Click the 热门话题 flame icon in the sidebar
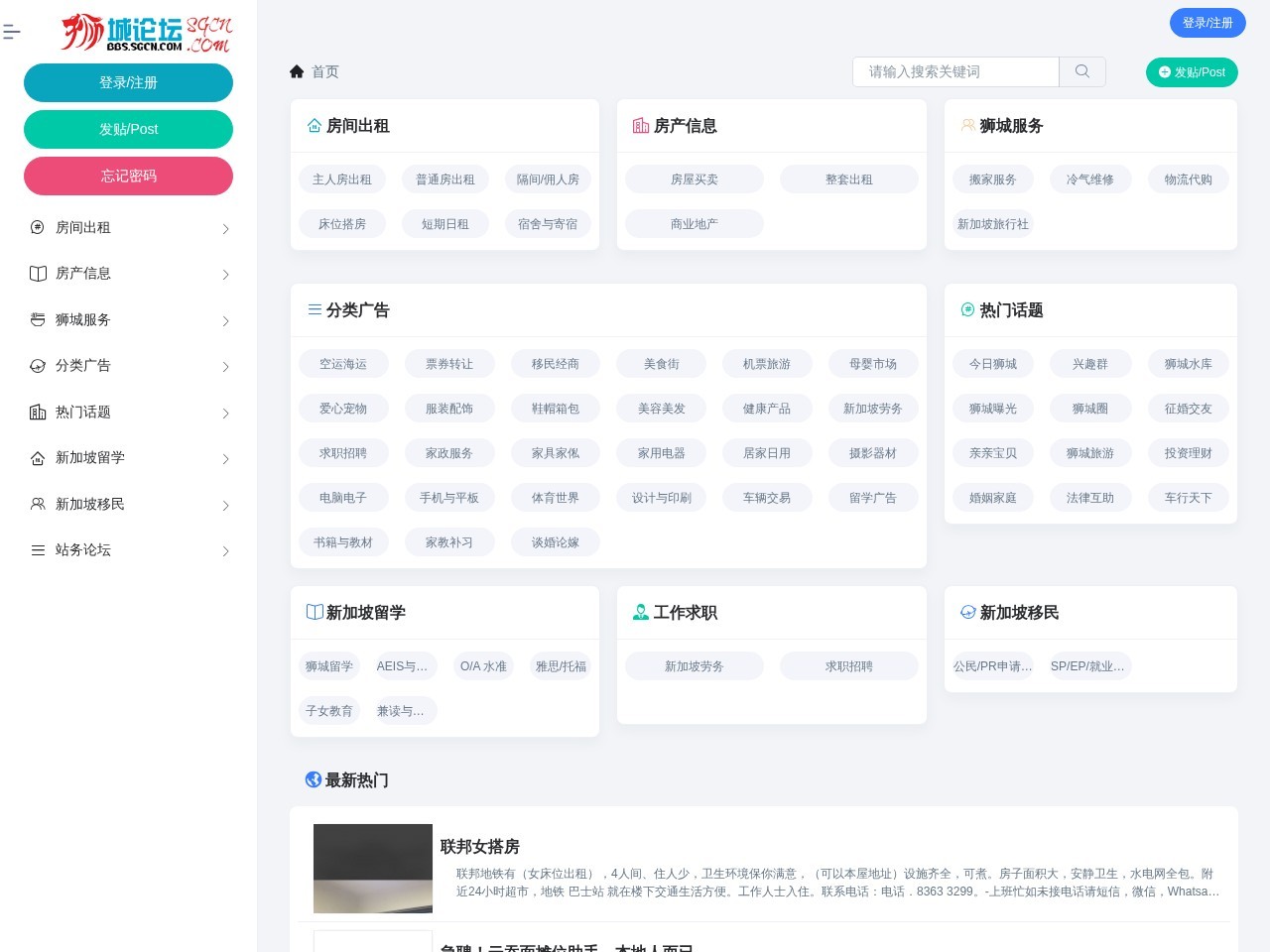 (38, 412)
